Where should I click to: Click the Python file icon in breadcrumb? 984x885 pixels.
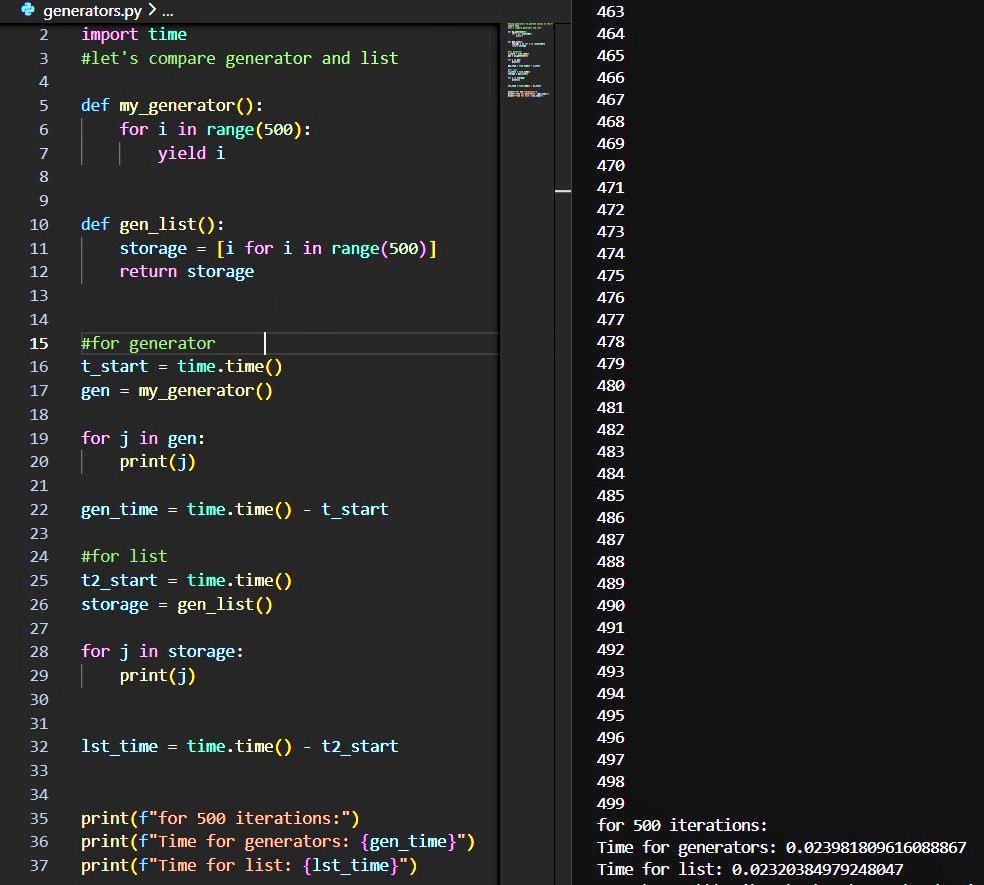click(x=28, y=9)
